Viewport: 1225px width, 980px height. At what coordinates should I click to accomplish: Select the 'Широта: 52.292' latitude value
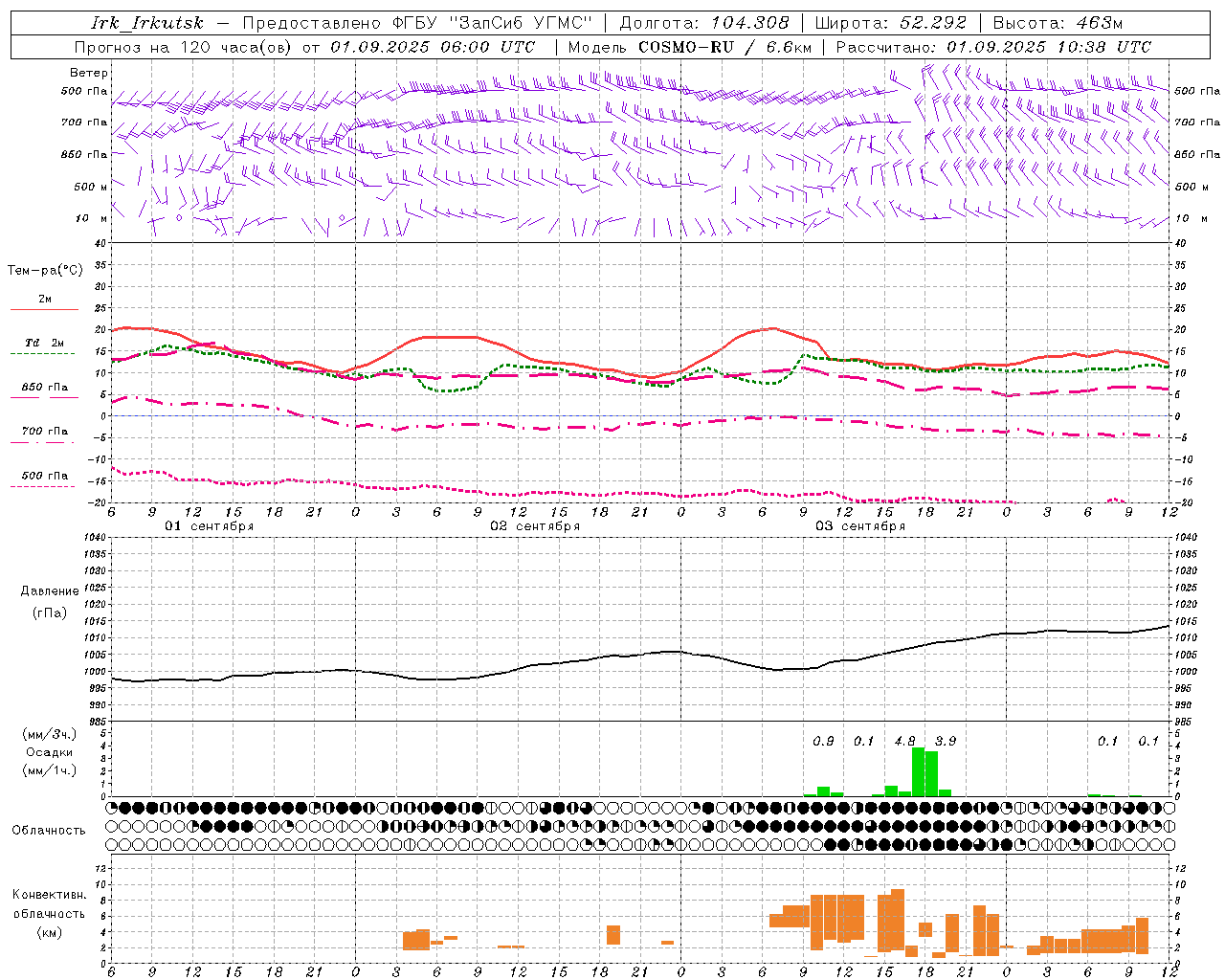tap(891, 23)
